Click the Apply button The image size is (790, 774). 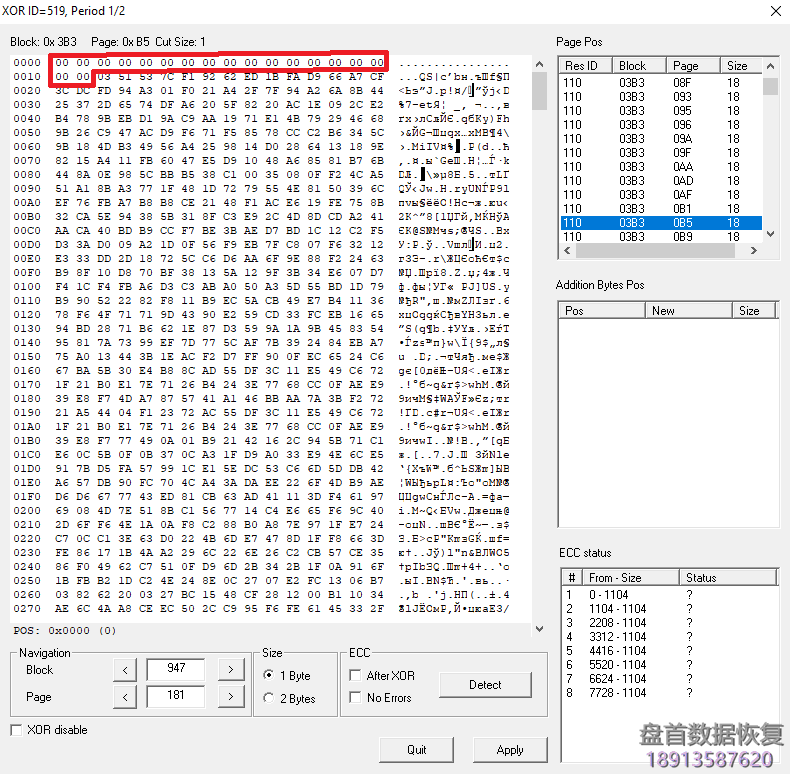click(509, 749)
